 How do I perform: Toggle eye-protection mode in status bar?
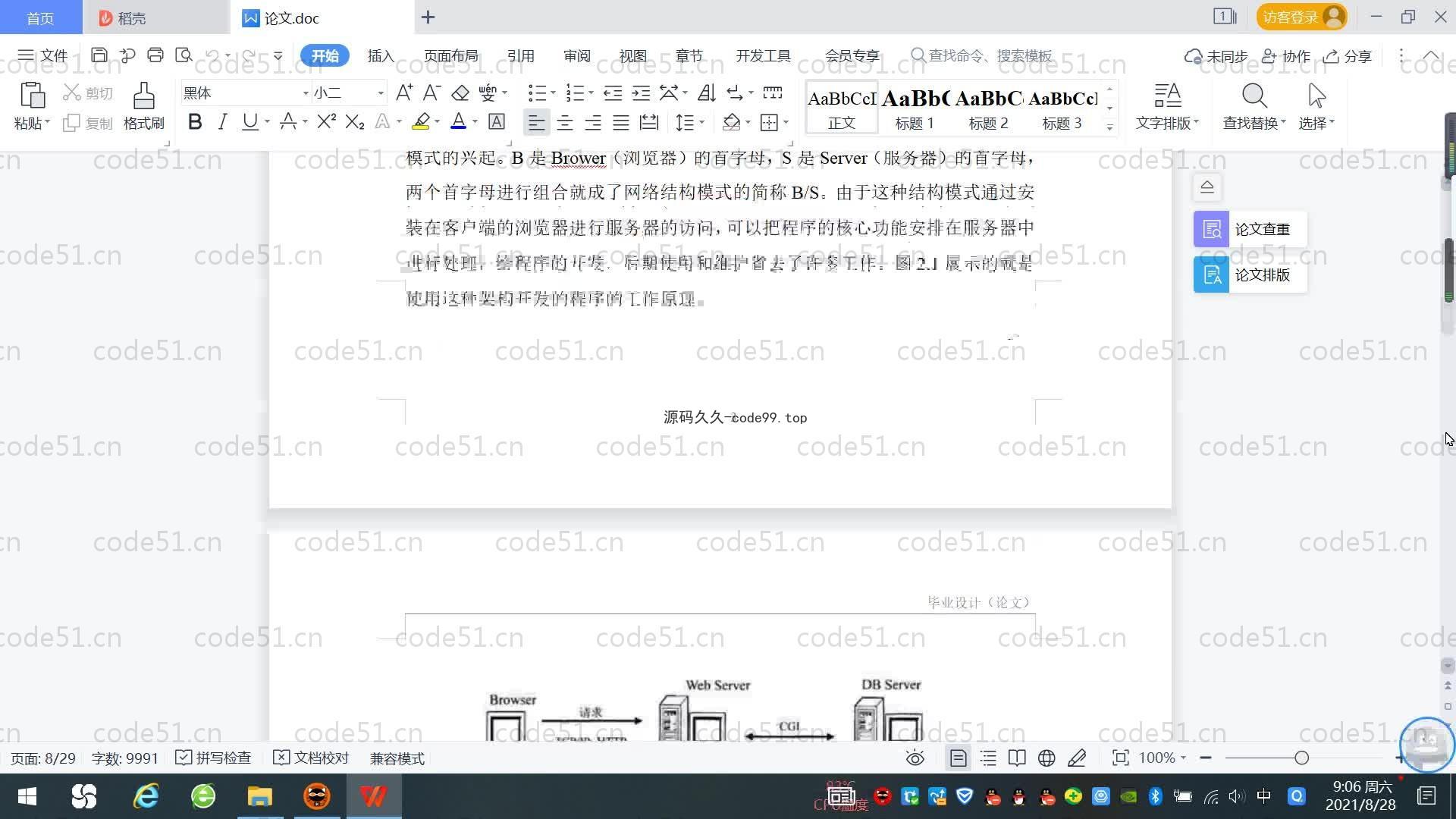point(915,758)
